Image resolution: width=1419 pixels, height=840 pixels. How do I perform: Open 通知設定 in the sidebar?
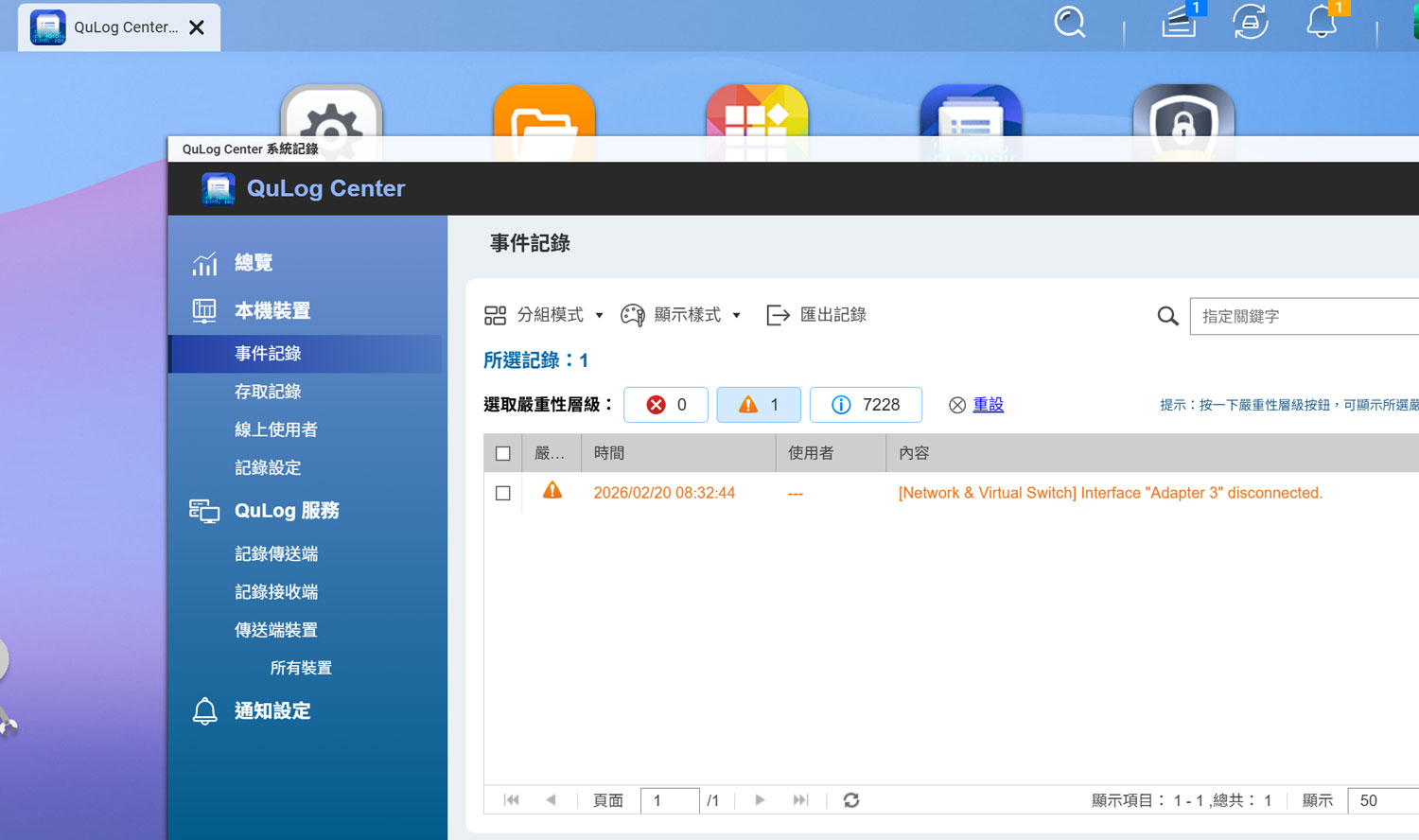coord(272,711)
